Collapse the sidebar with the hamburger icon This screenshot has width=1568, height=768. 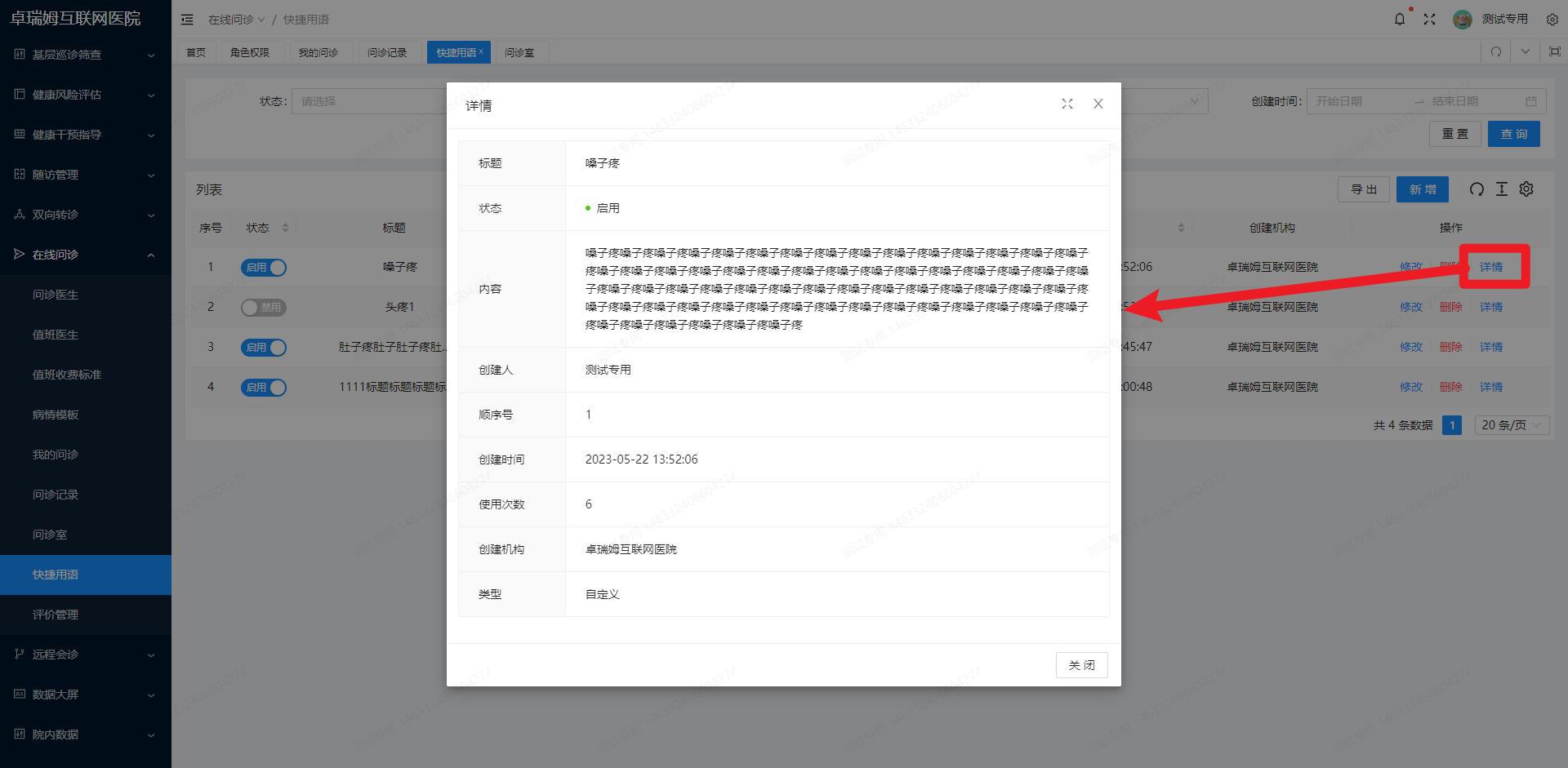pyautogui.click(x=187, y=19)
